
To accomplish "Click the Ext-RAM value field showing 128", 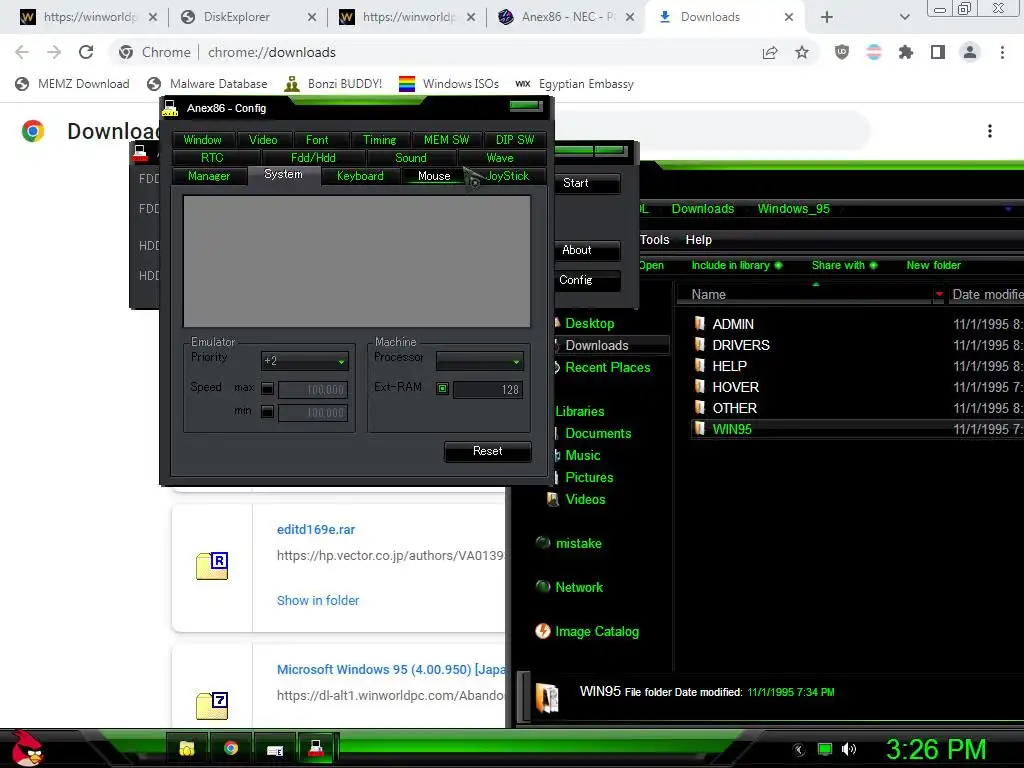I will [488, 390].
